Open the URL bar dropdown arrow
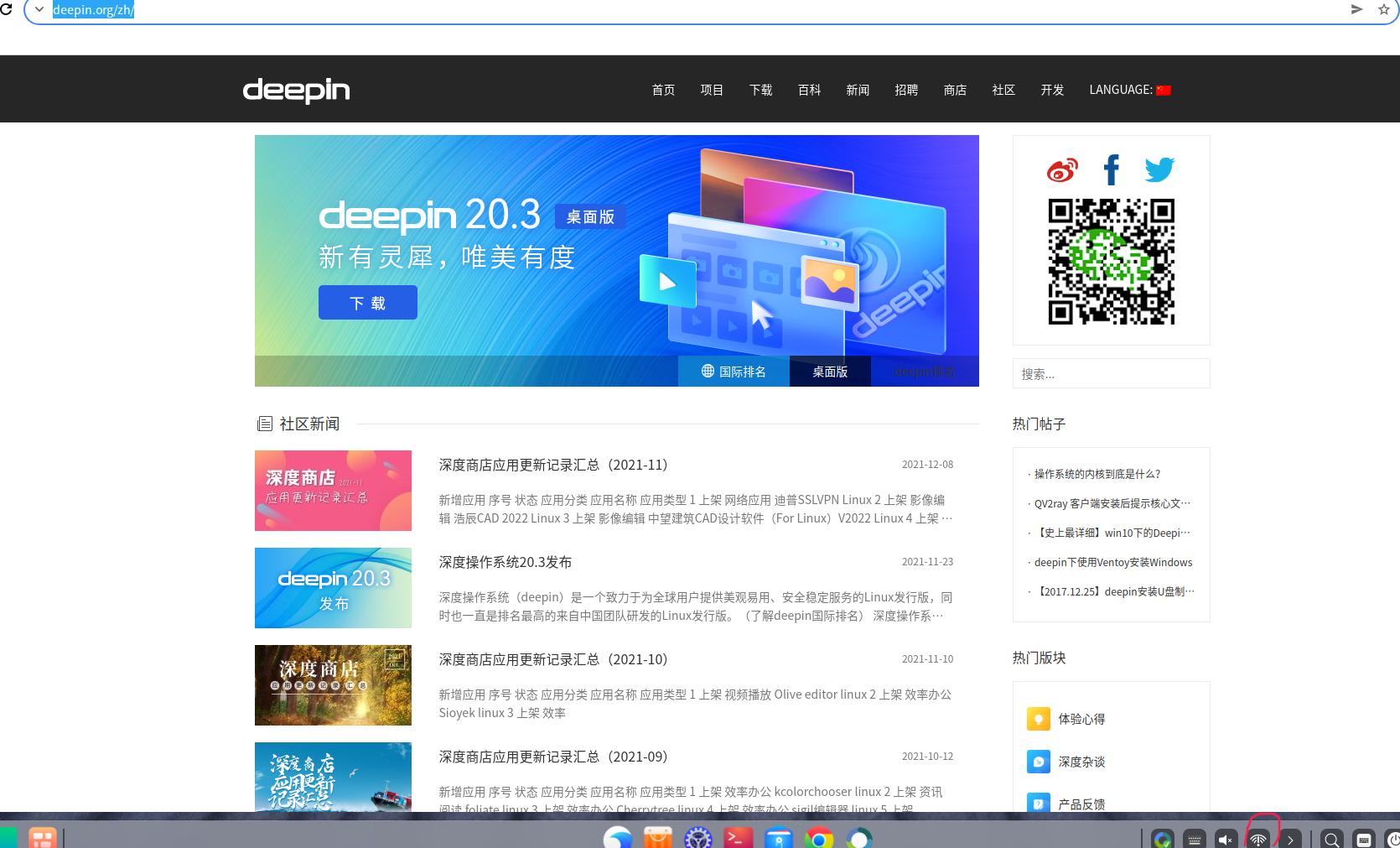 [39, 10]
